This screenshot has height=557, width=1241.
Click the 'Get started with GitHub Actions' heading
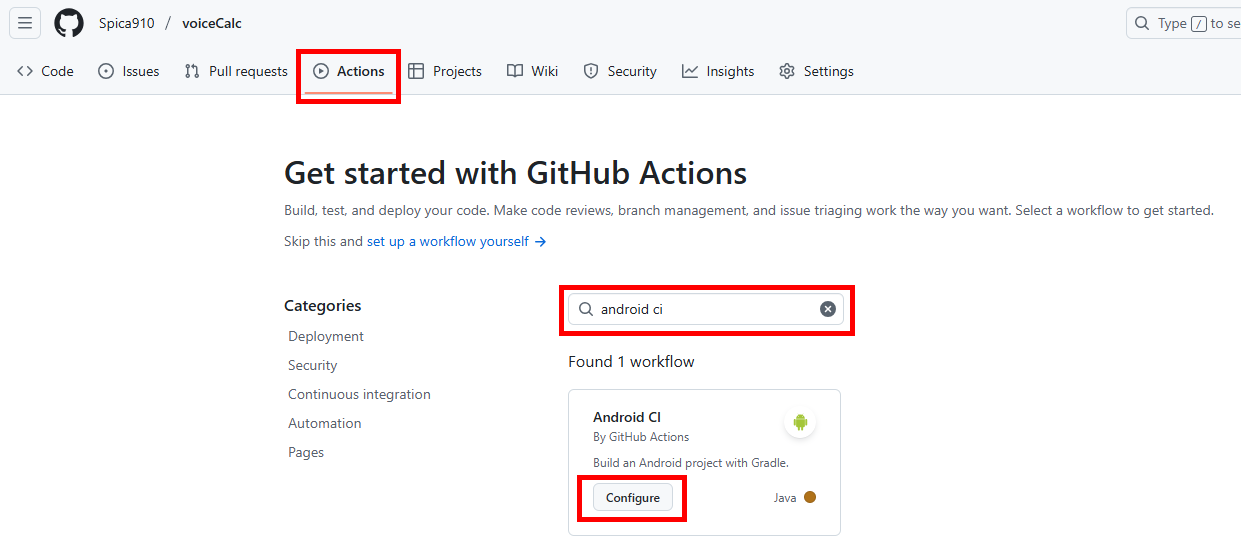click(516, 173)
